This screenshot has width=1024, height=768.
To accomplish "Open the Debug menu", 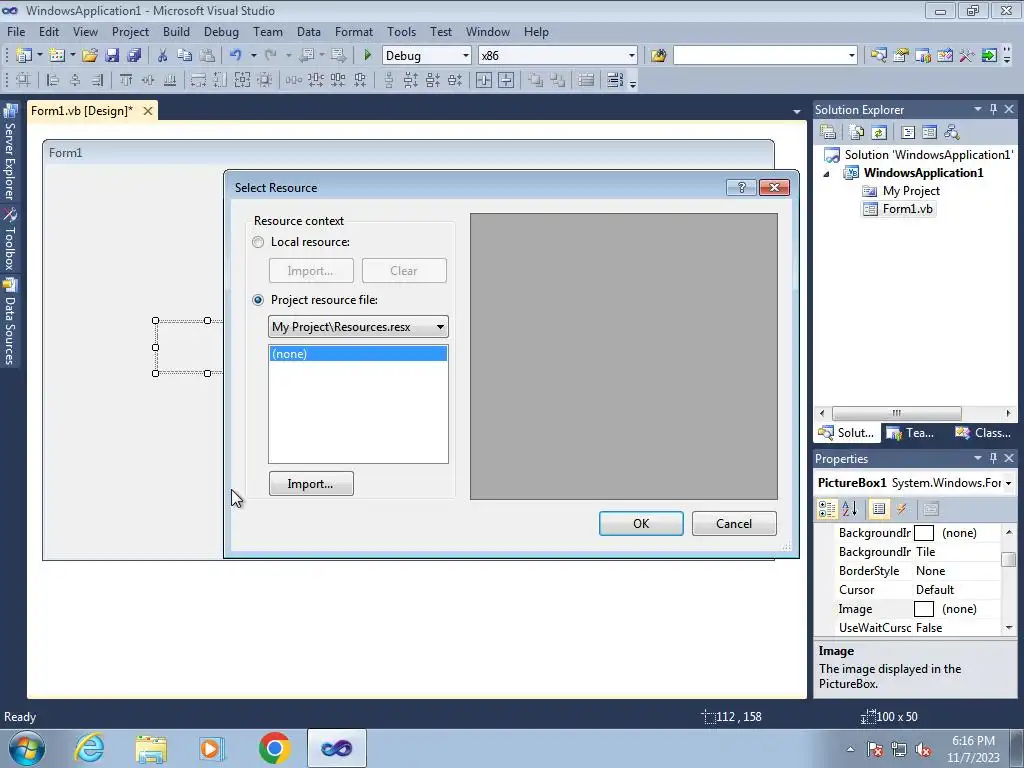I will pyautogui.click(x=221, y=31).
